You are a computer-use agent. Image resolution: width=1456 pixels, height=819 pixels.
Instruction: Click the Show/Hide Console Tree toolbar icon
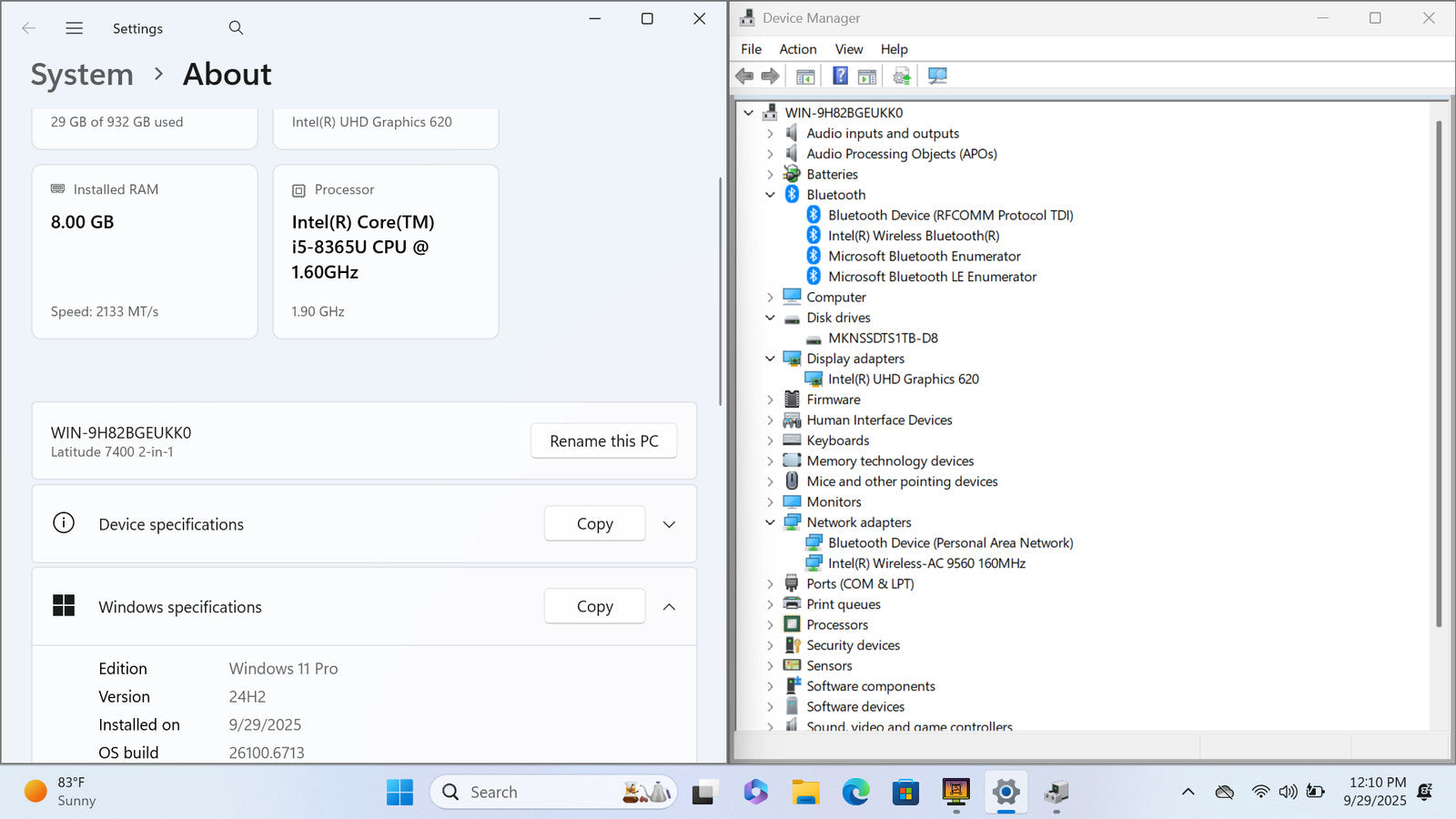(x=805, y=76)
